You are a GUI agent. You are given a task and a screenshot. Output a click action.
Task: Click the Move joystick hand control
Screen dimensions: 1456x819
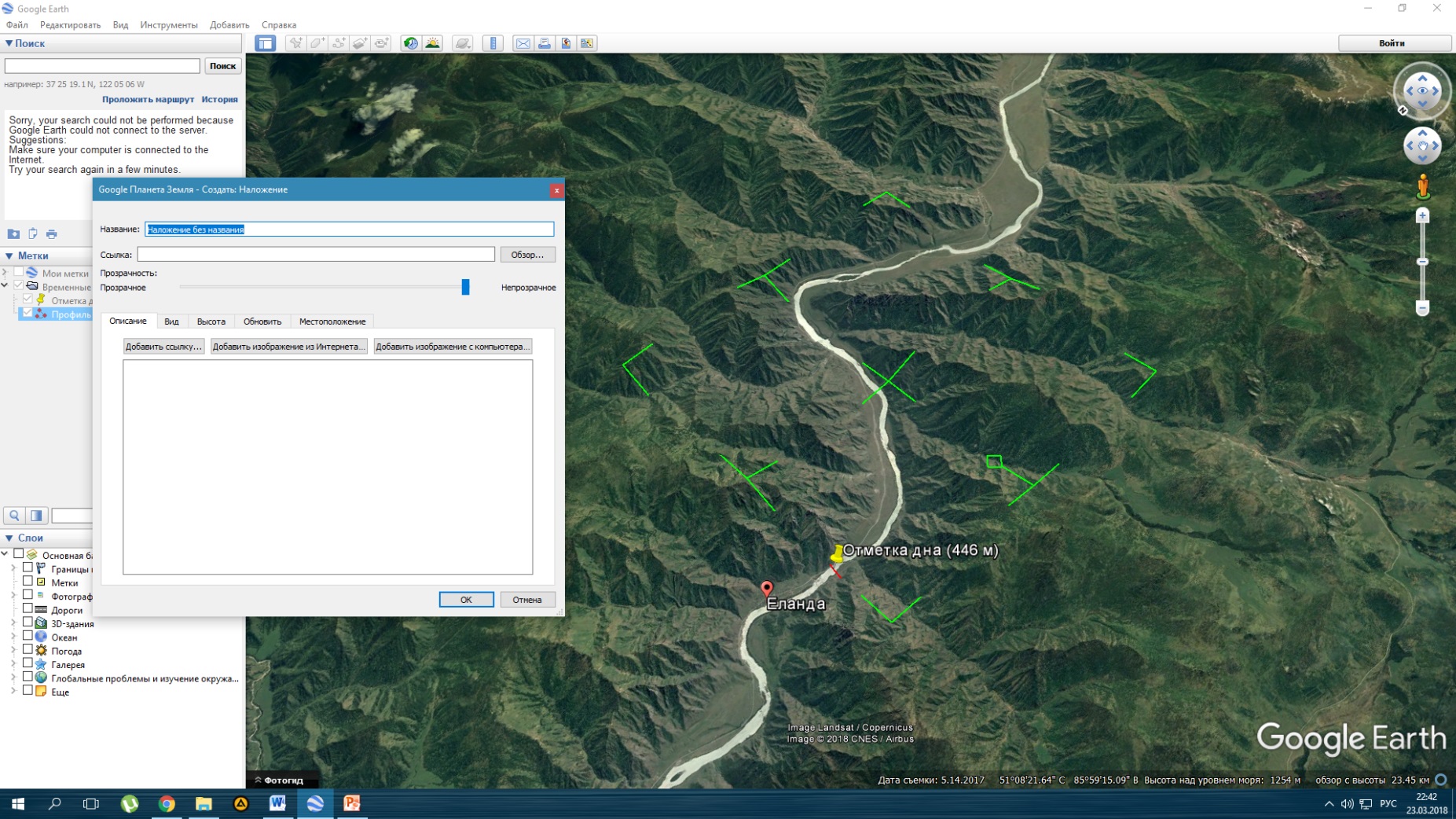pos(1422,145)
